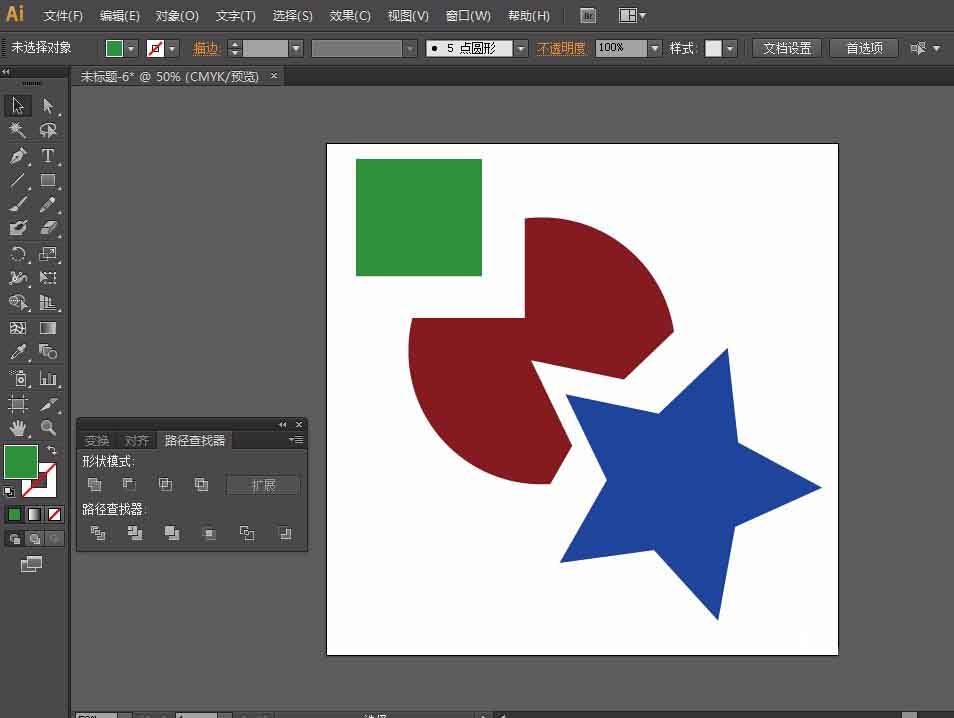
Task: Pick the Perspective Grid tool
Action: point(48,303)
